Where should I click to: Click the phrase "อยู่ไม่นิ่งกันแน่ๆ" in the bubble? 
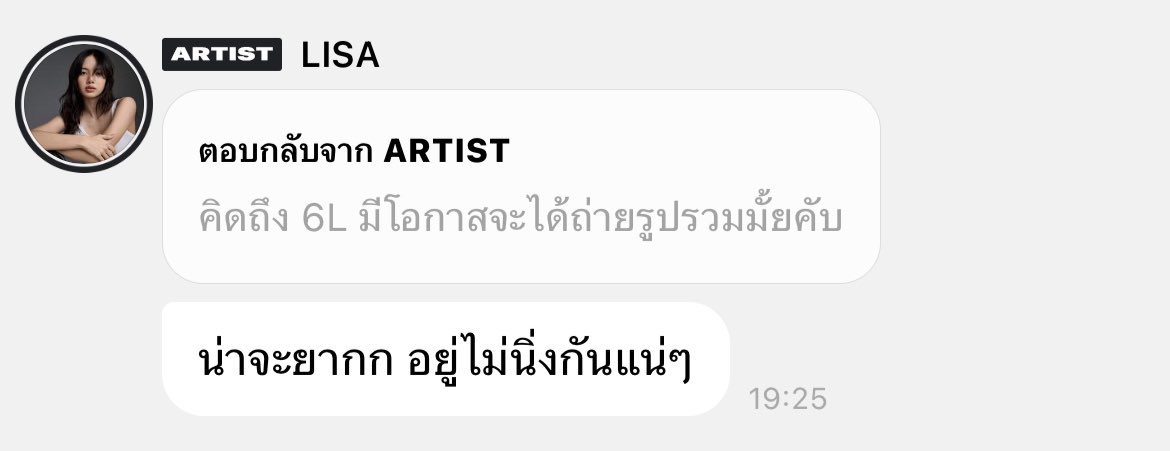(x=548, y=362)
